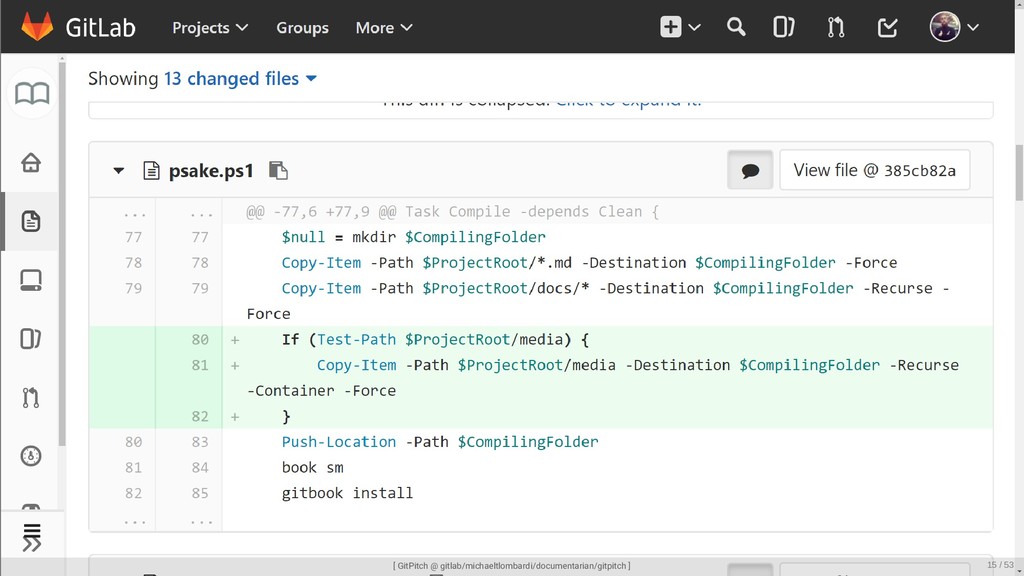Open the More menu in navbar
This screenshot has height=576, width=1024.
pyautogui.click(x=384, y=27)
